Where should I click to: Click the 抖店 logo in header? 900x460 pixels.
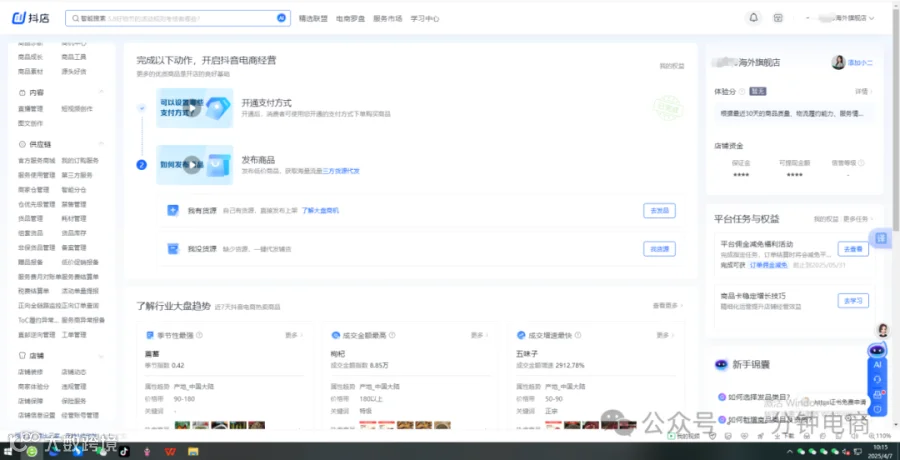click(x=31, y=18)
